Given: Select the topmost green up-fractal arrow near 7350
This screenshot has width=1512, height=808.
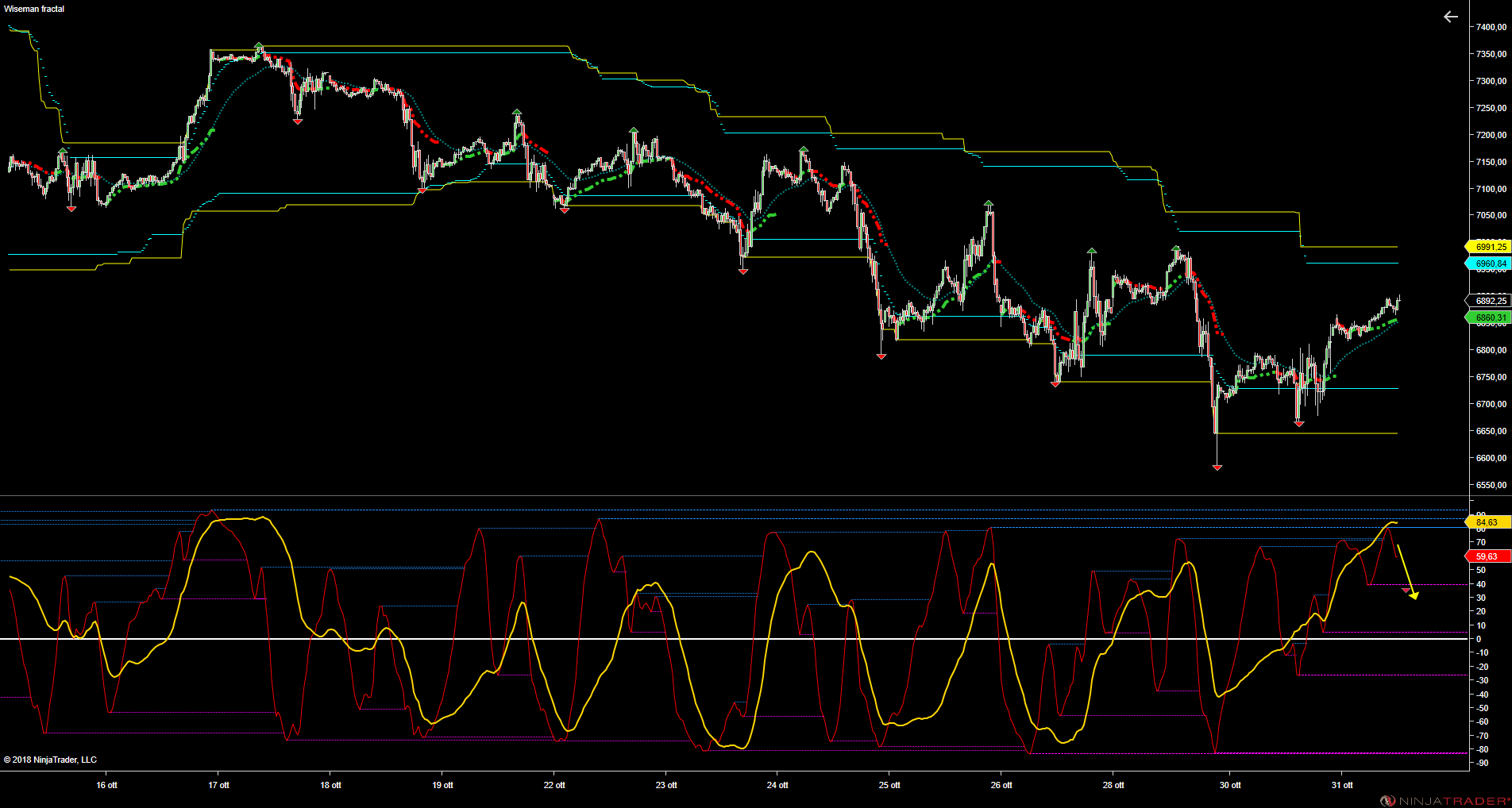Looking at the screenshot, I should pyautogui.click(x=259, y=45).
